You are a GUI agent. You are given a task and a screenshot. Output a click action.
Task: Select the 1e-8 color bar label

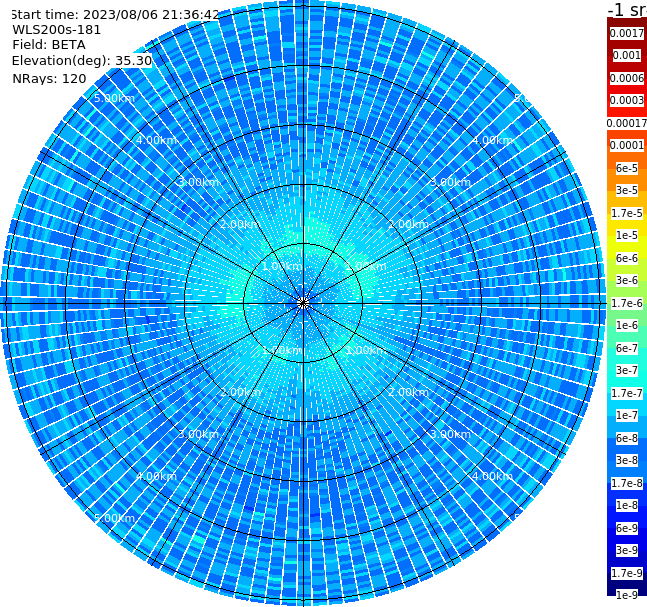(627, 505)
